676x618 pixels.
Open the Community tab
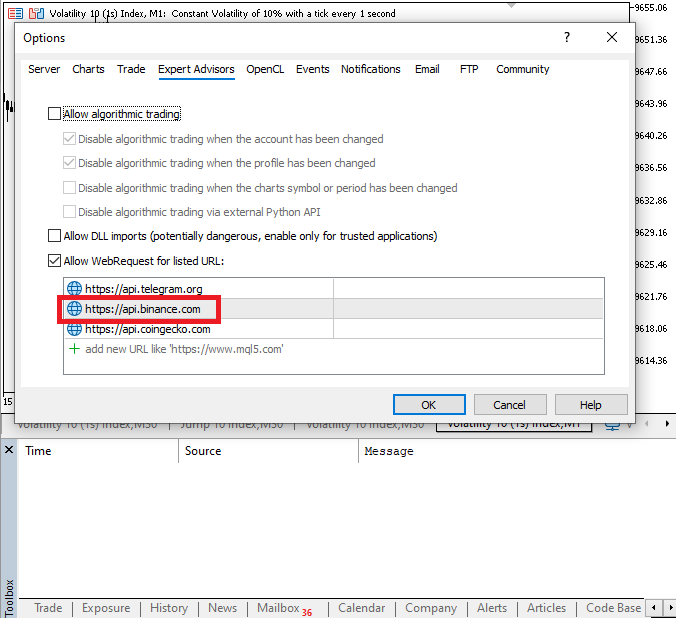[523, 69]
